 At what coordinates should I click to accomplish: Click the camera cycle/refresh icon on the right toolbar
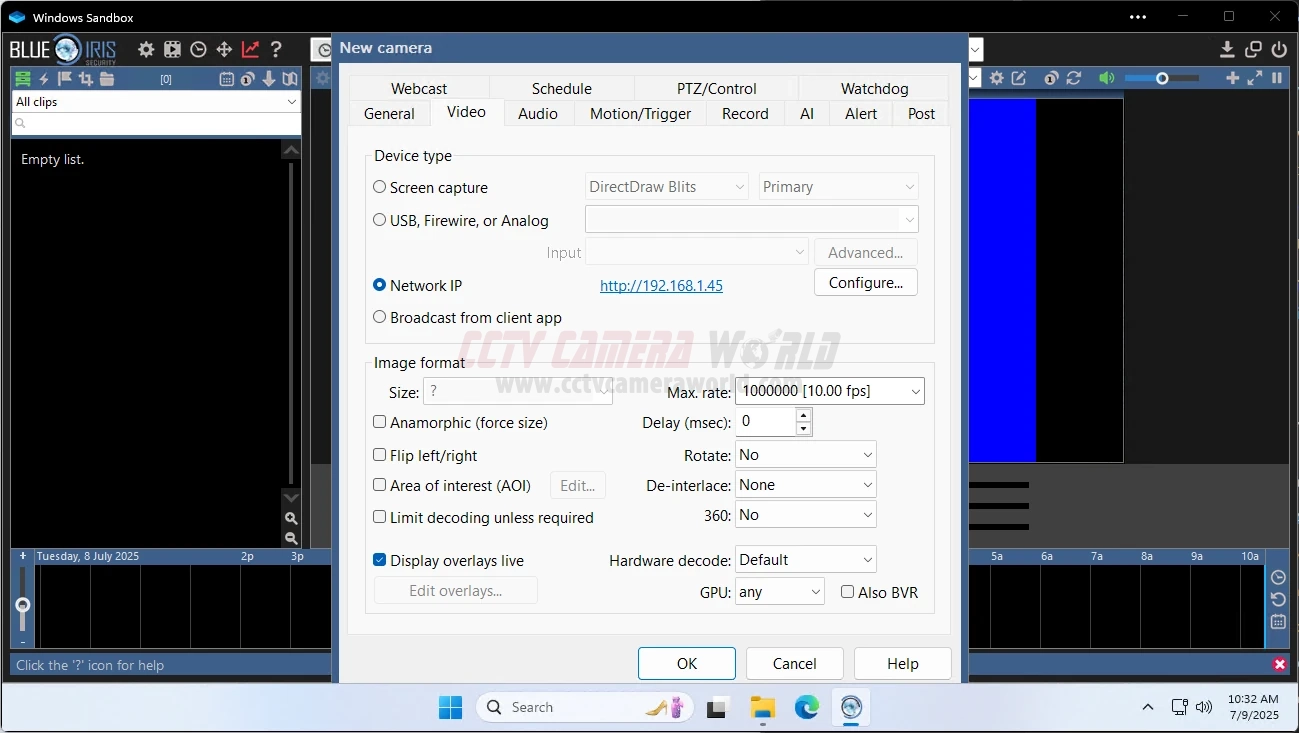[x=1073, y=78]
